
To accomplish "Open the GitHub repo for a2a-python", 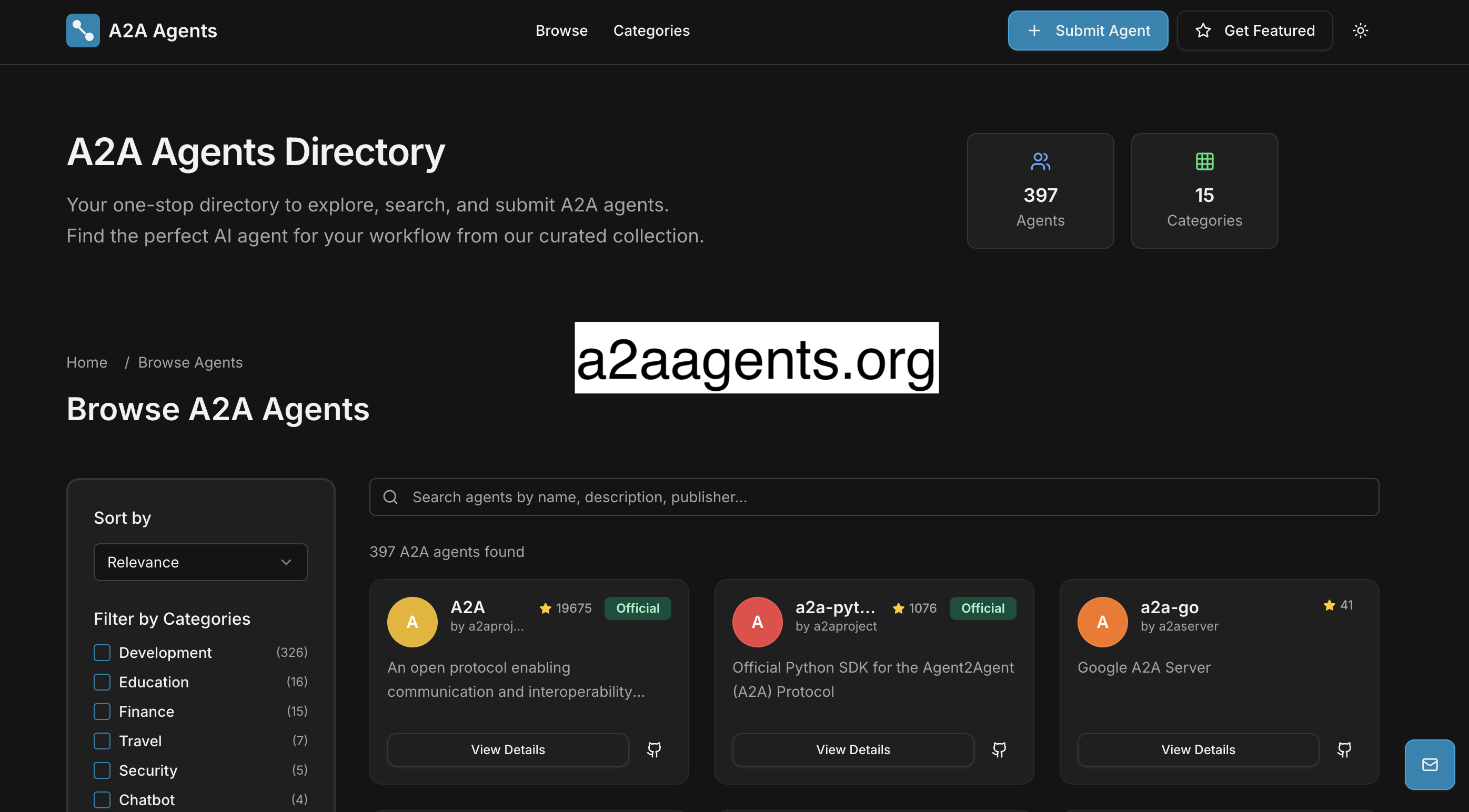I will pos(999,749).
